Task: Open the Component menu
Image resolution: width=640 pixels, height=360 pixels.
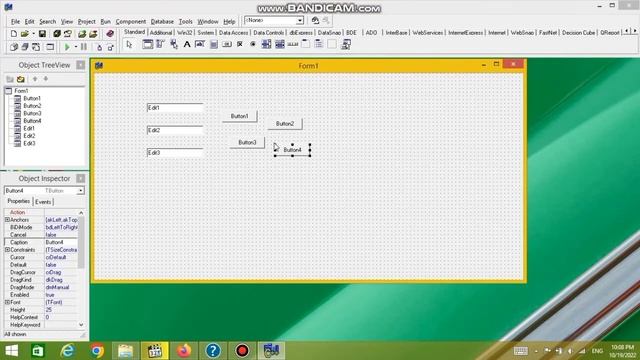Action: point(131,22)
